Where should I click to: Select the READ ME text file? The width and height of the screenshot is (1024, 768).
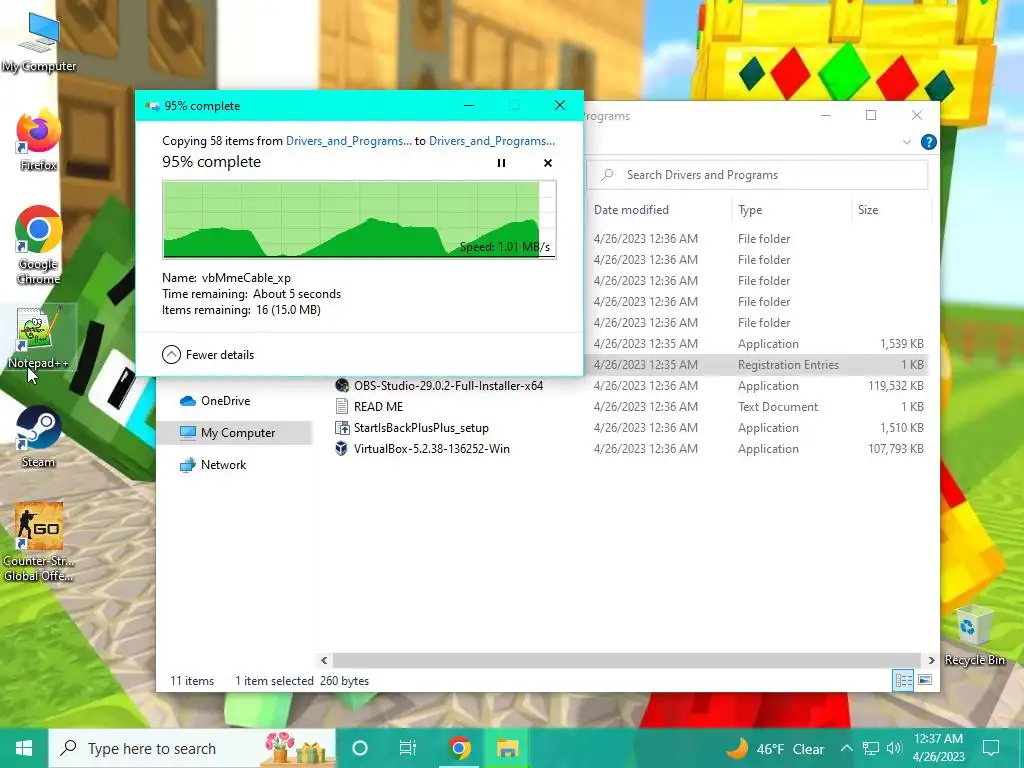click(x=378, y=407)
